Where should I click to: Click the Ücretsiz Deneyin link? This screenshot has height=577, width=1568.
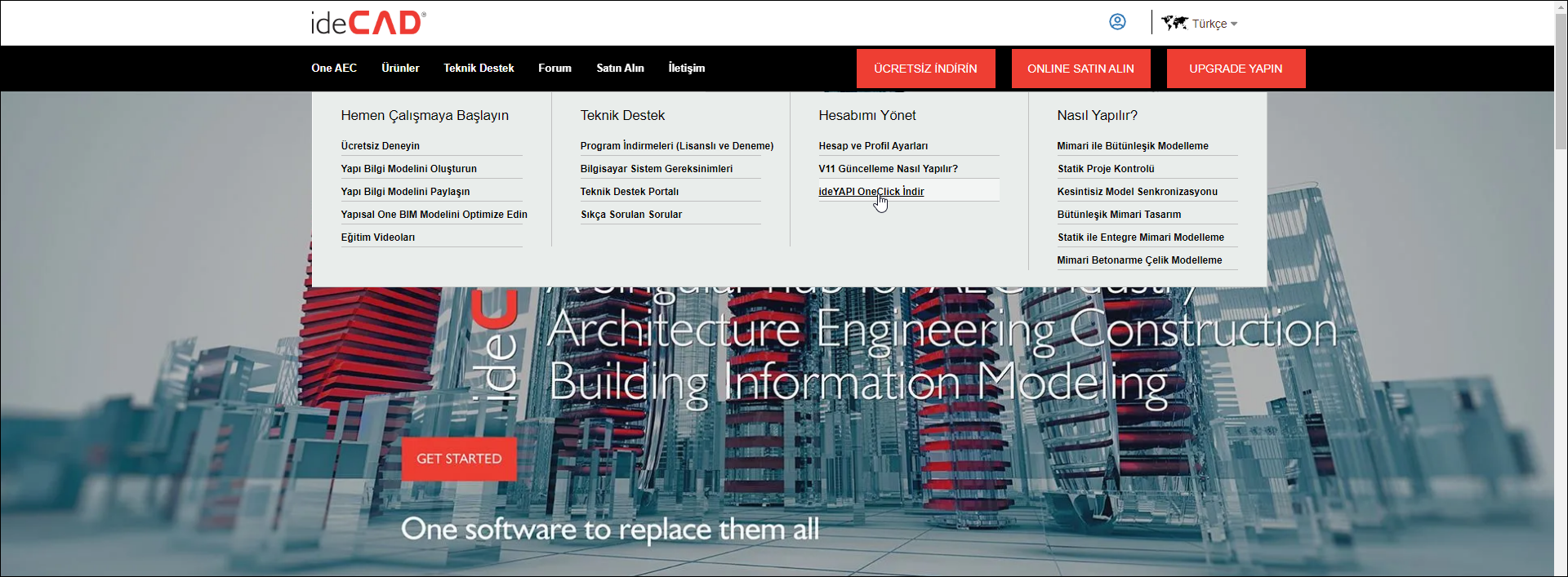pos(381,146)
